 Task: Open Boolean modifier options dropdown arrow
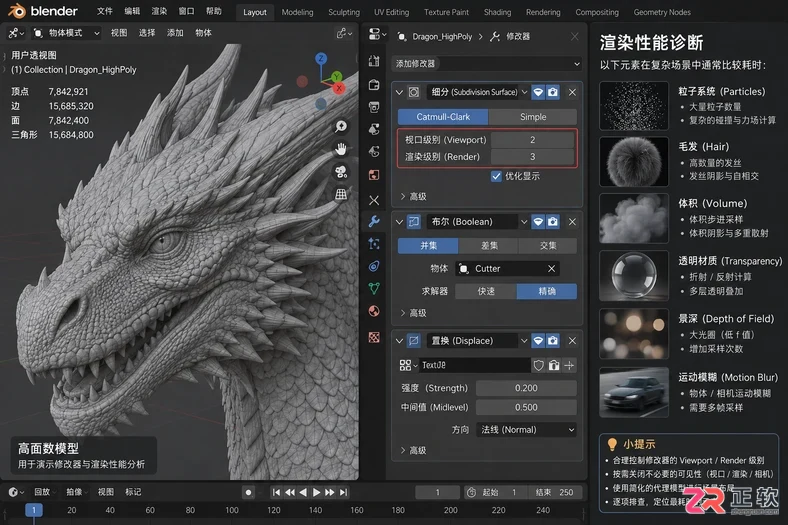pos(524,222)
